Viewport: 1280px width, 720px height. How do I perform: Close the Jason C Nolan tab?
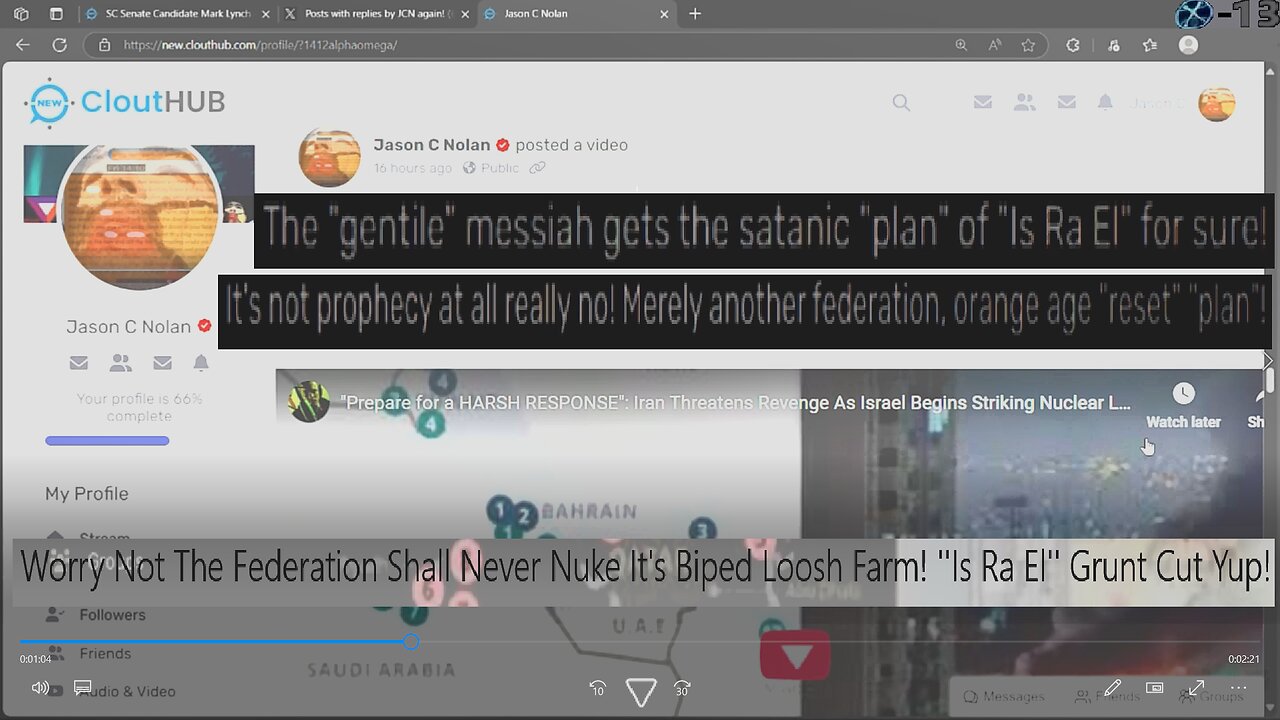coord(665,14)
